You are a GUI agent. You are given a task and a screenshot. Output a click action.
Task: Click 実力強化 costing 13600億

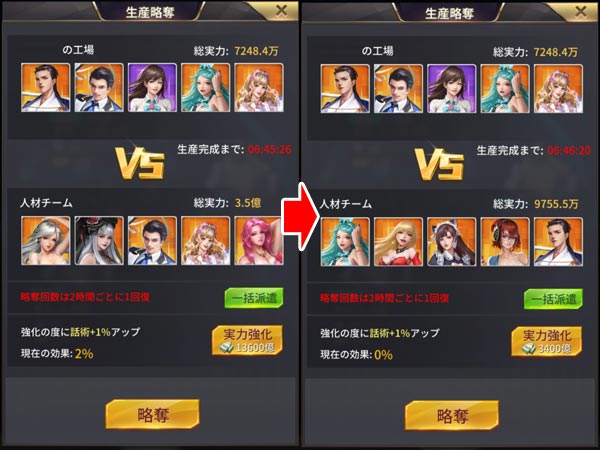click(x=247, y=340)
